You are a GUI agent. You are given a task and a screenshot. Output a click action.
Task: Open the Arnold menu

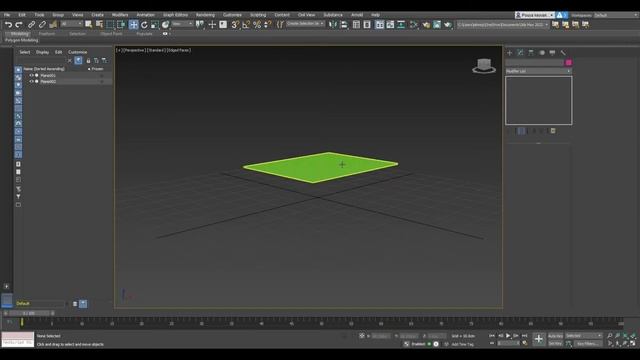[357, 15]
